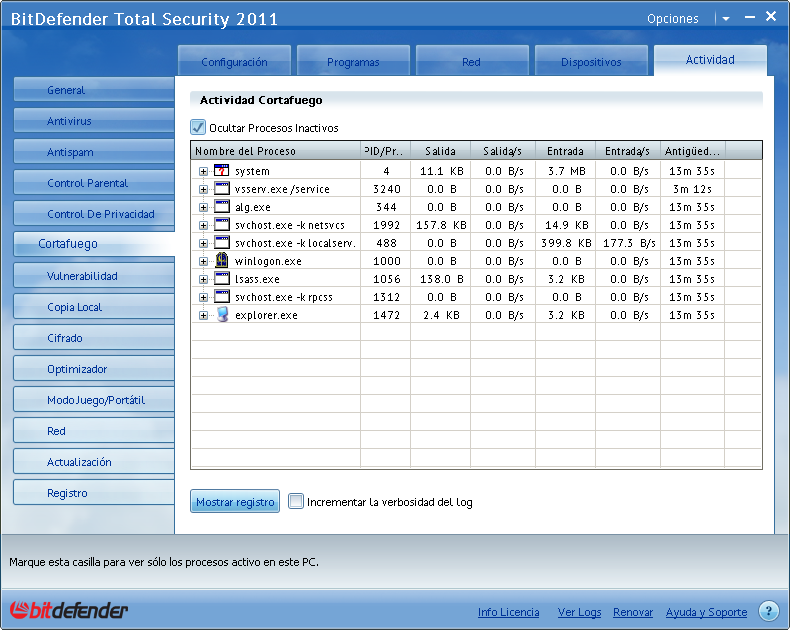Sort by the Salida column header

coord(440,151)
